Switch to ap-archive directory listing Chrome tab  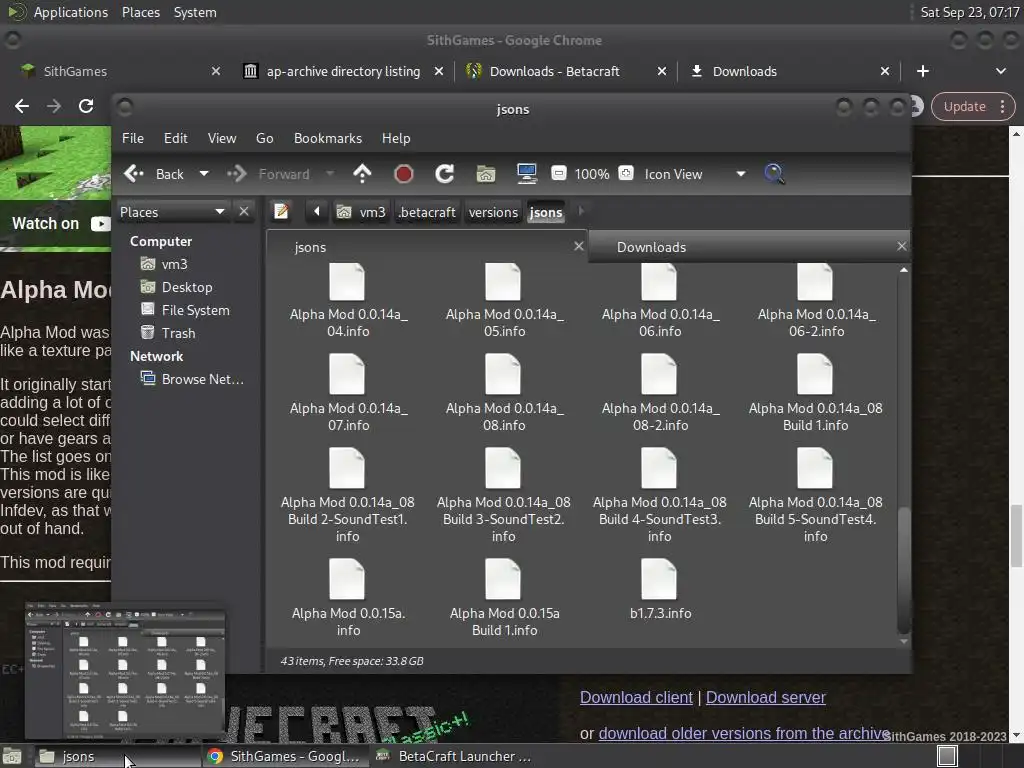tap(343, 71)
